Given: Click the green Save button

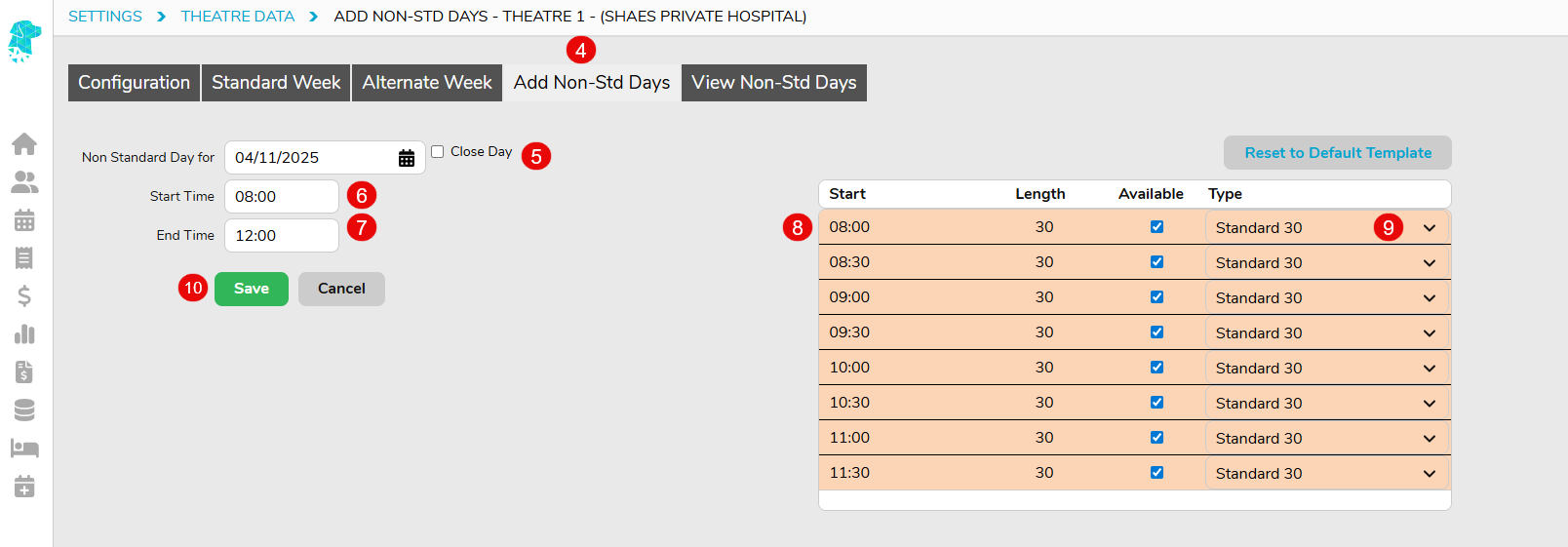Looking at the screenshot, I should pos(251,289).
